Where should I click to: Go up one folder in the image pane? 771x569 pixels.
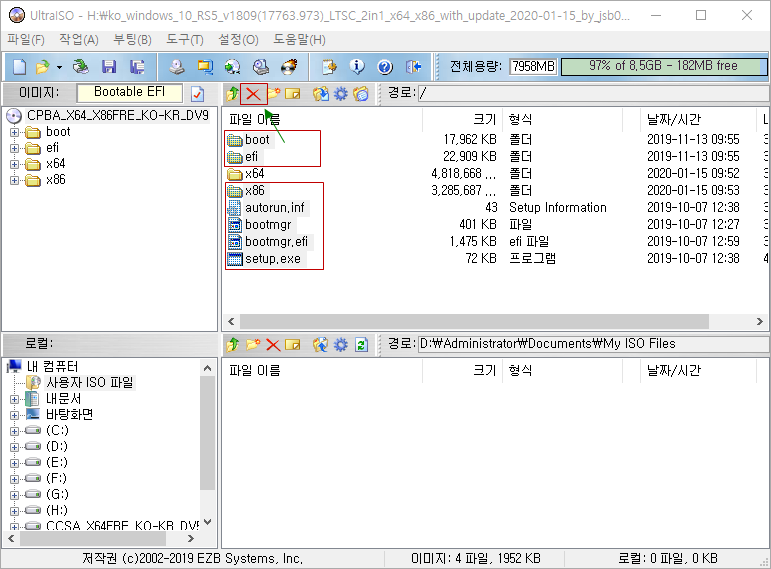click(x=233, y=93)
